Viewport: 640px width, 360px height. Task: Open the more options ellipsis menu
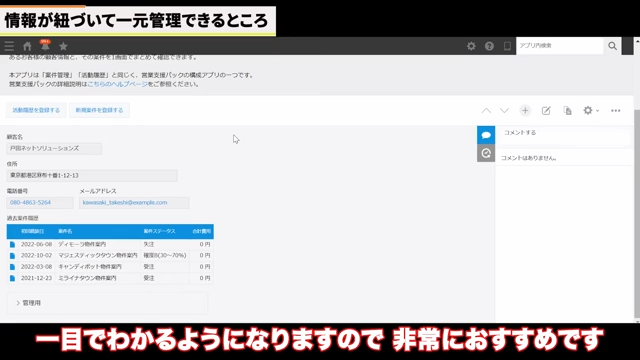pos(616,111)
